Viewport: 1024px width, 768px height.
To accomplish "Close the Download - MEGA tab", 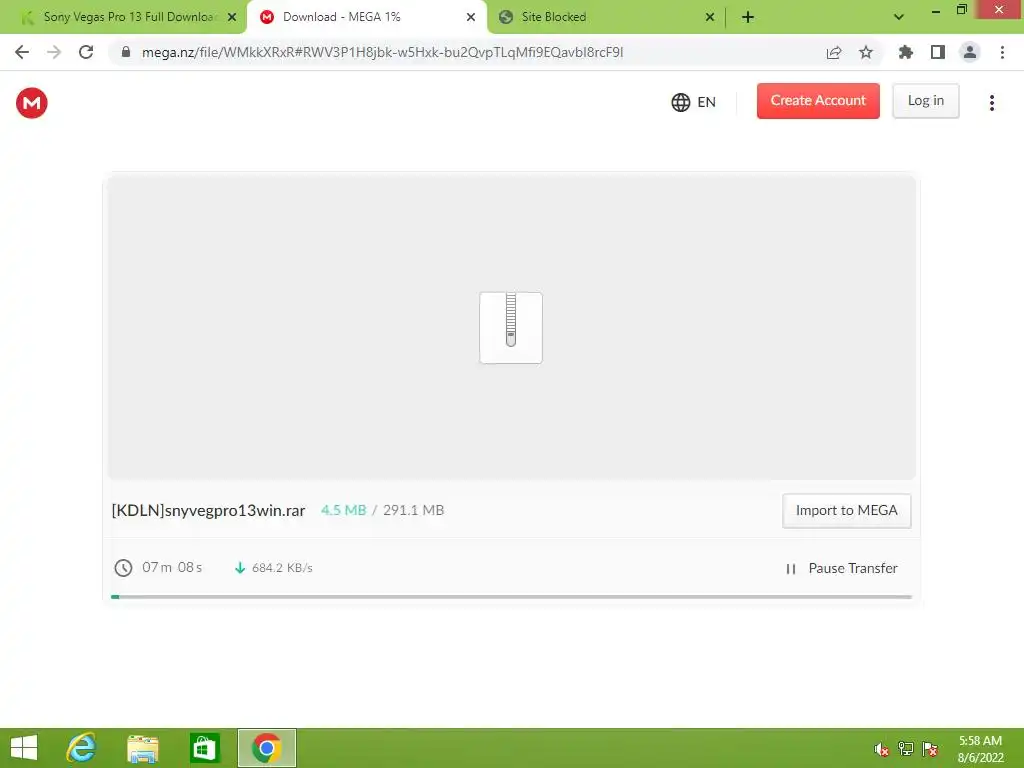I will [x=471, y=17].
